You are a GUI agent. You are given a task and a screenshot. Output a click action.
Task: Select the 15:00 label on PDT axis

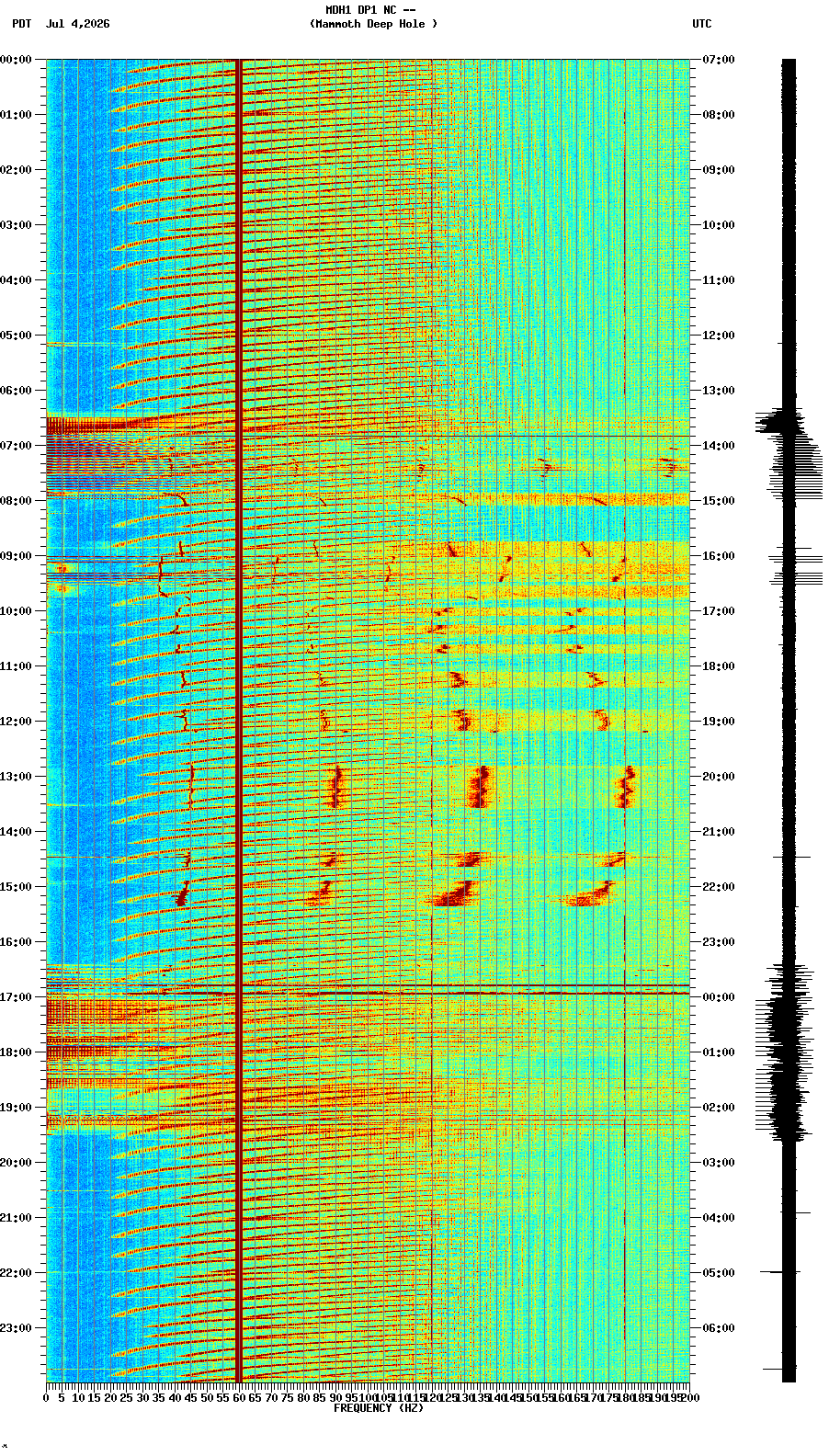[x=16, y=887]
